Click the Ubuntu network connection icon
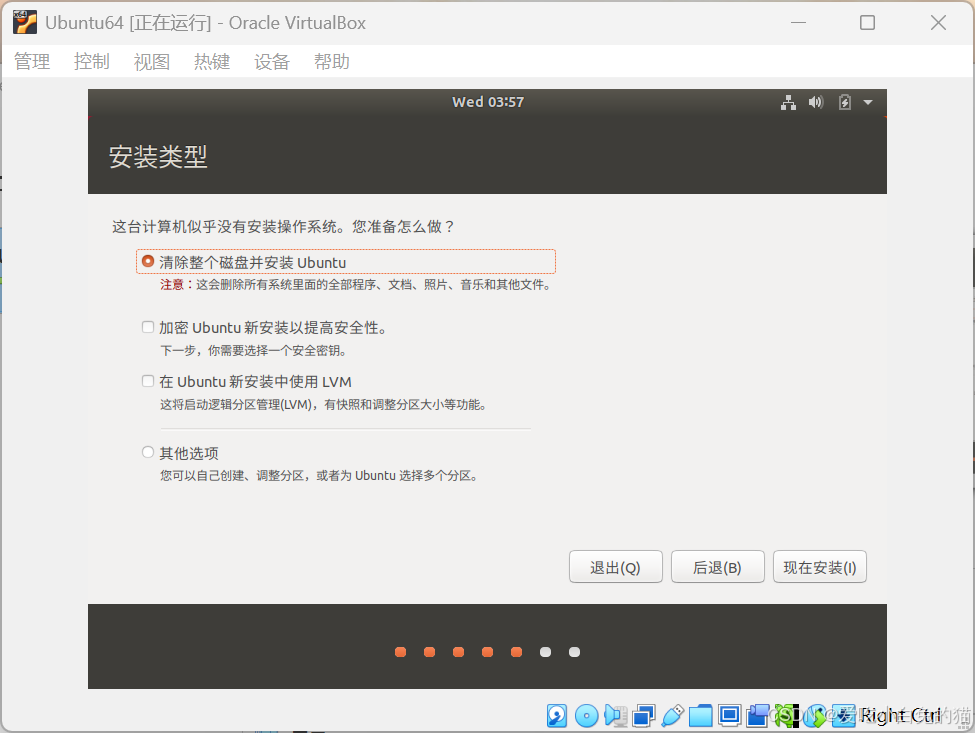 click(788, 103)
